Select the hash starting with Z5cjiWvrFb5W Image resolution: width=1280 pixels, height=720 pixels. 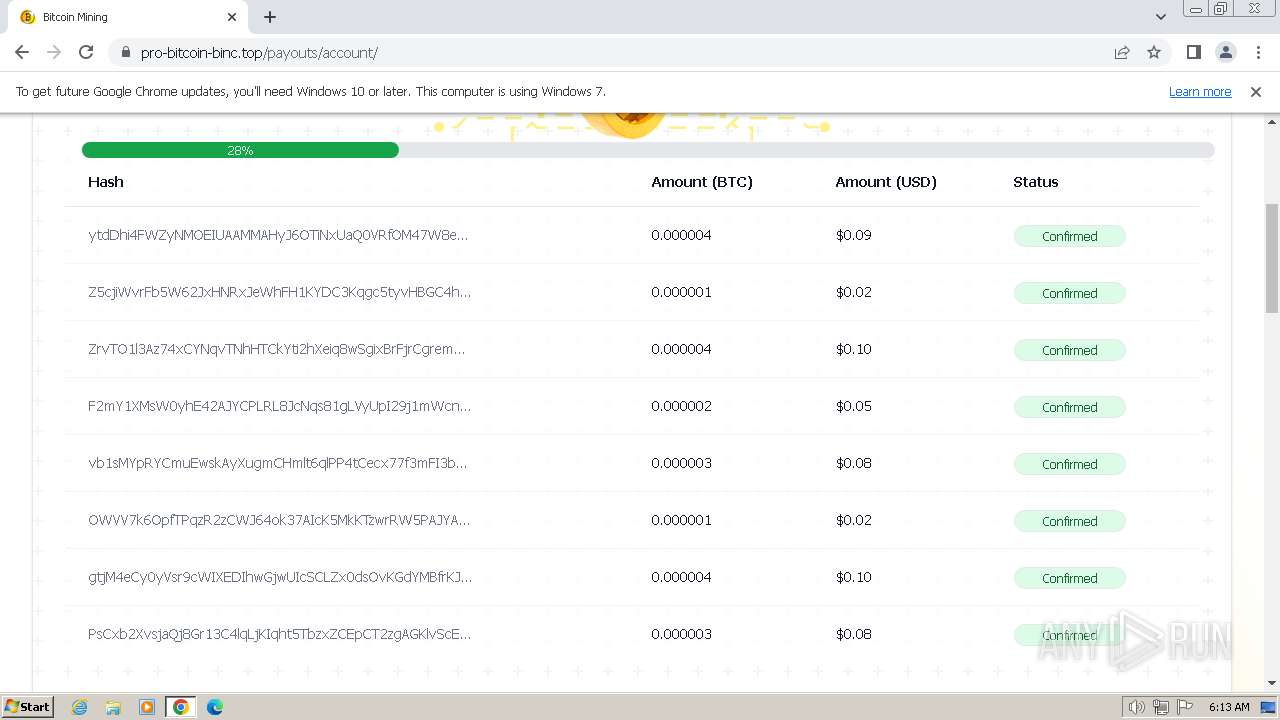280,292
